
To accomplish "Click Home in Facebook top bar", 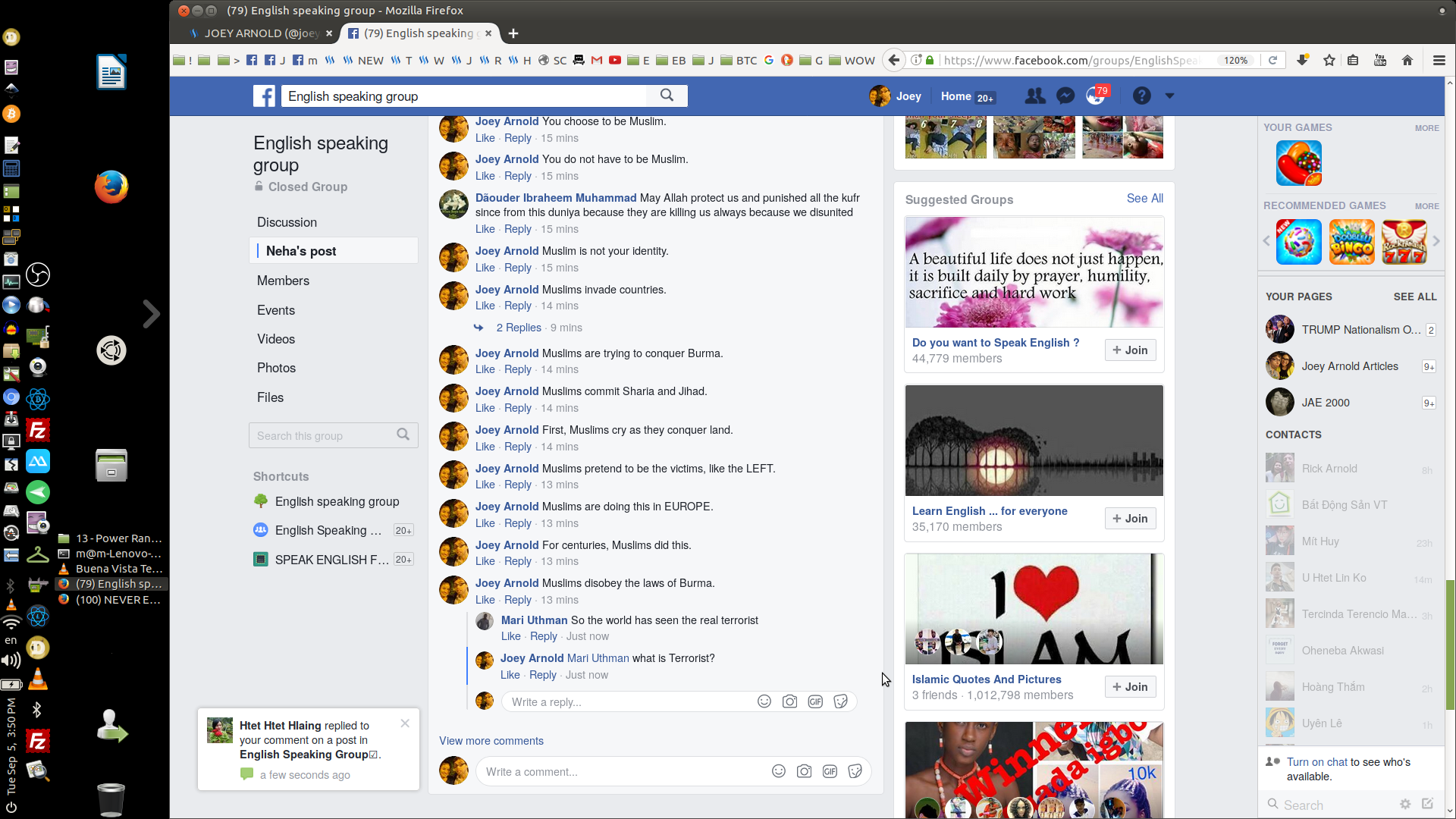I will click(955, 96).
